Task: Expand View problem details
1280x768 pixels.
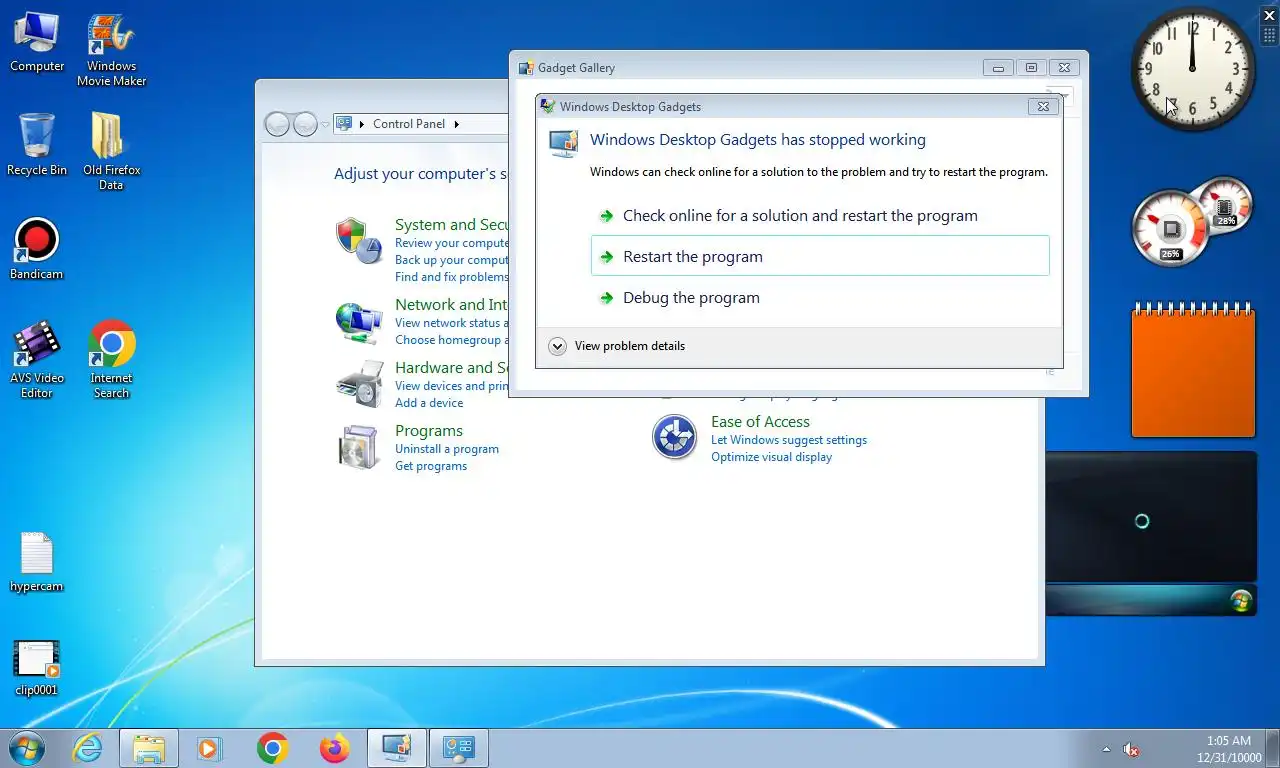Action: coord(617,346)
